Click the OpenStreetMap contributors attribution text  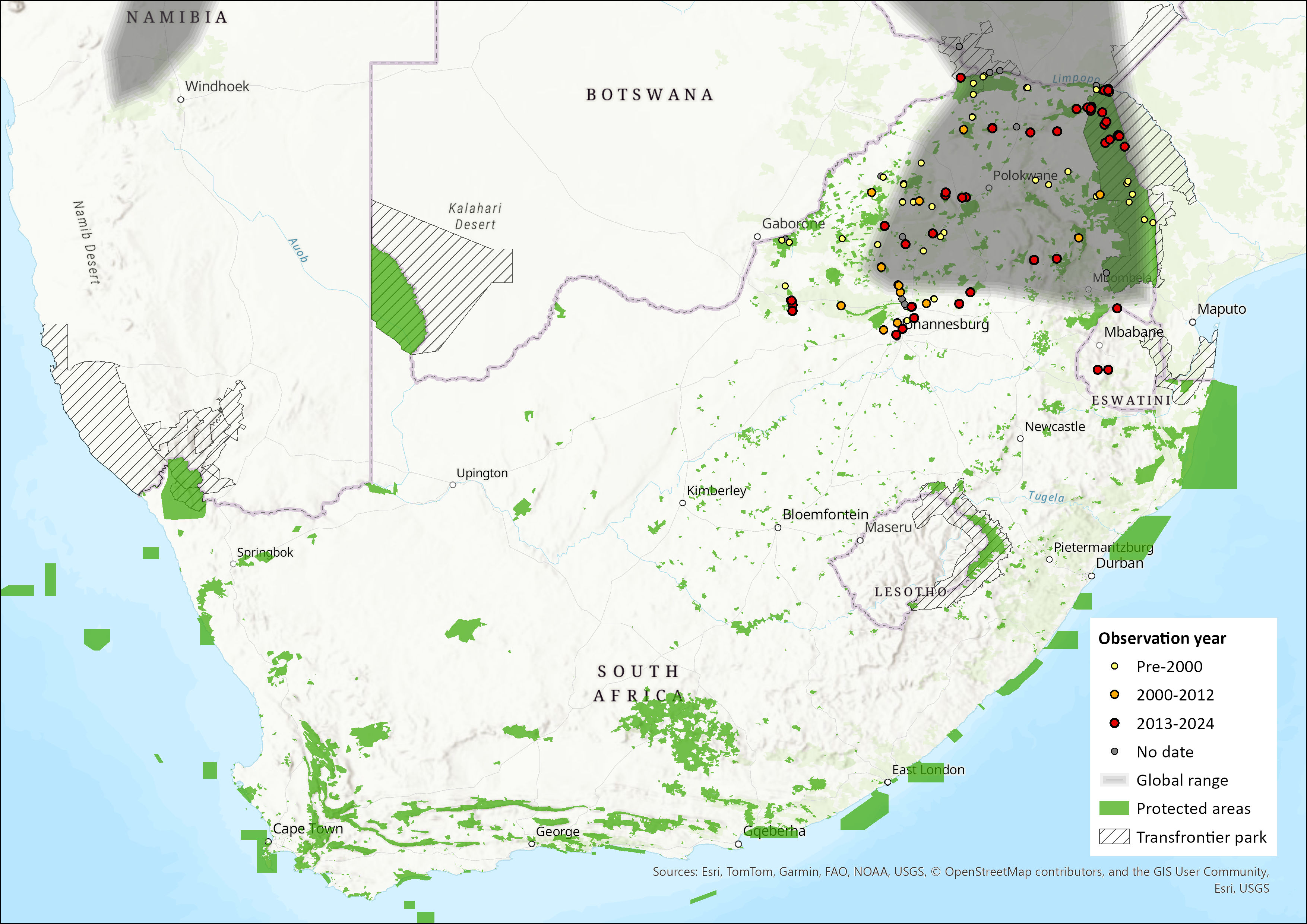[x=1024, y=871]
